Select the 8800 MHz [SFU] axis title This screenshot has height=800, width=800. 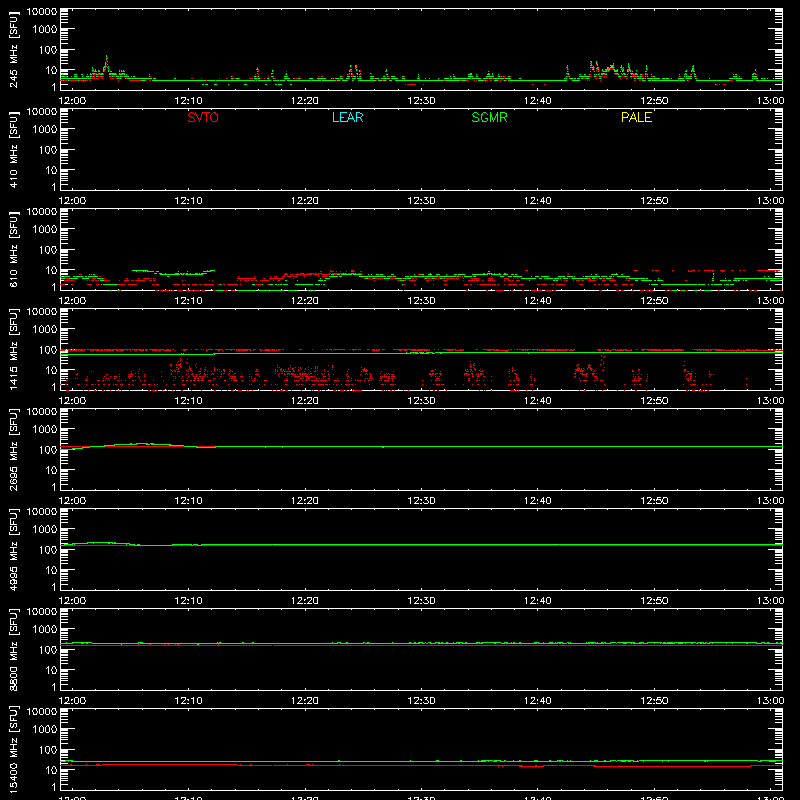click(x=13, y=650)
